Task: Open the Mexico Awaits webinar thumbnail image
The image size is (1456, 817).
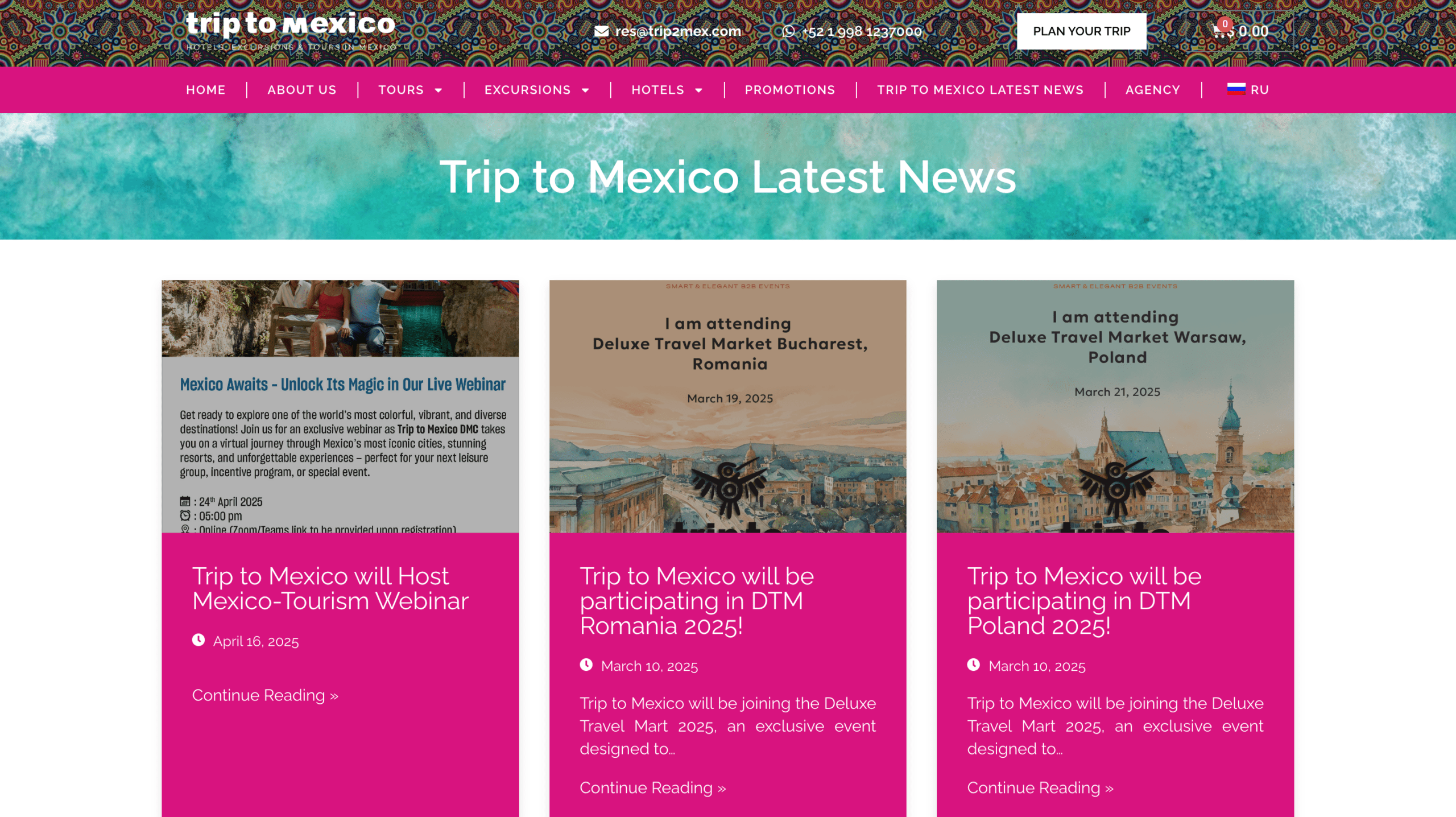Action: (x=340, y=406)
